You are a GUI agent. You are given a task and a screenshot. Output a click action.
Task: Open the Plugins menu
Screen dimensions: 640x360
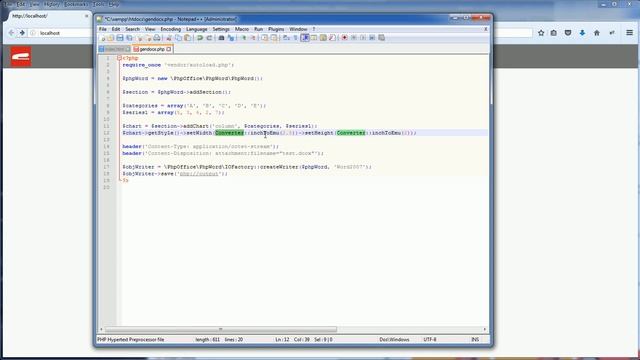[x=276, y=29]
